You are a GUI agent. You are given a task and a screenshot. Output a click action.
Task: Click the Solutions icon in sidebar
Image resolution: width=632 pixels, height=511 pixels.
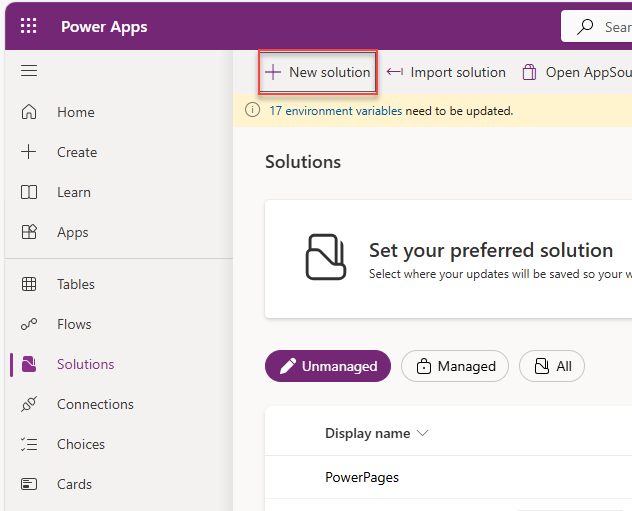tap(29, 364)
